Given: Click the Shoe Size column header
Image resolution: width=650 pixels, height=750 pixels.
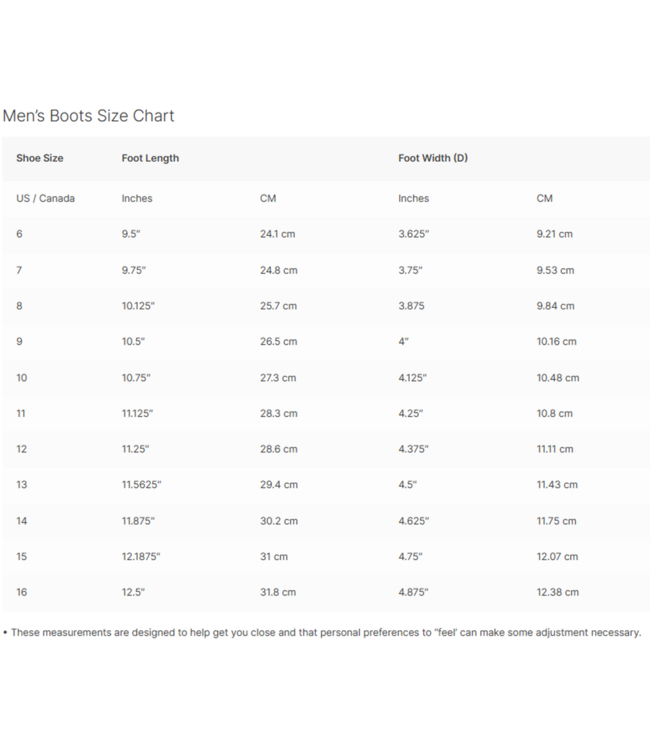Looking at the screenshot, I should coord(40,158).
